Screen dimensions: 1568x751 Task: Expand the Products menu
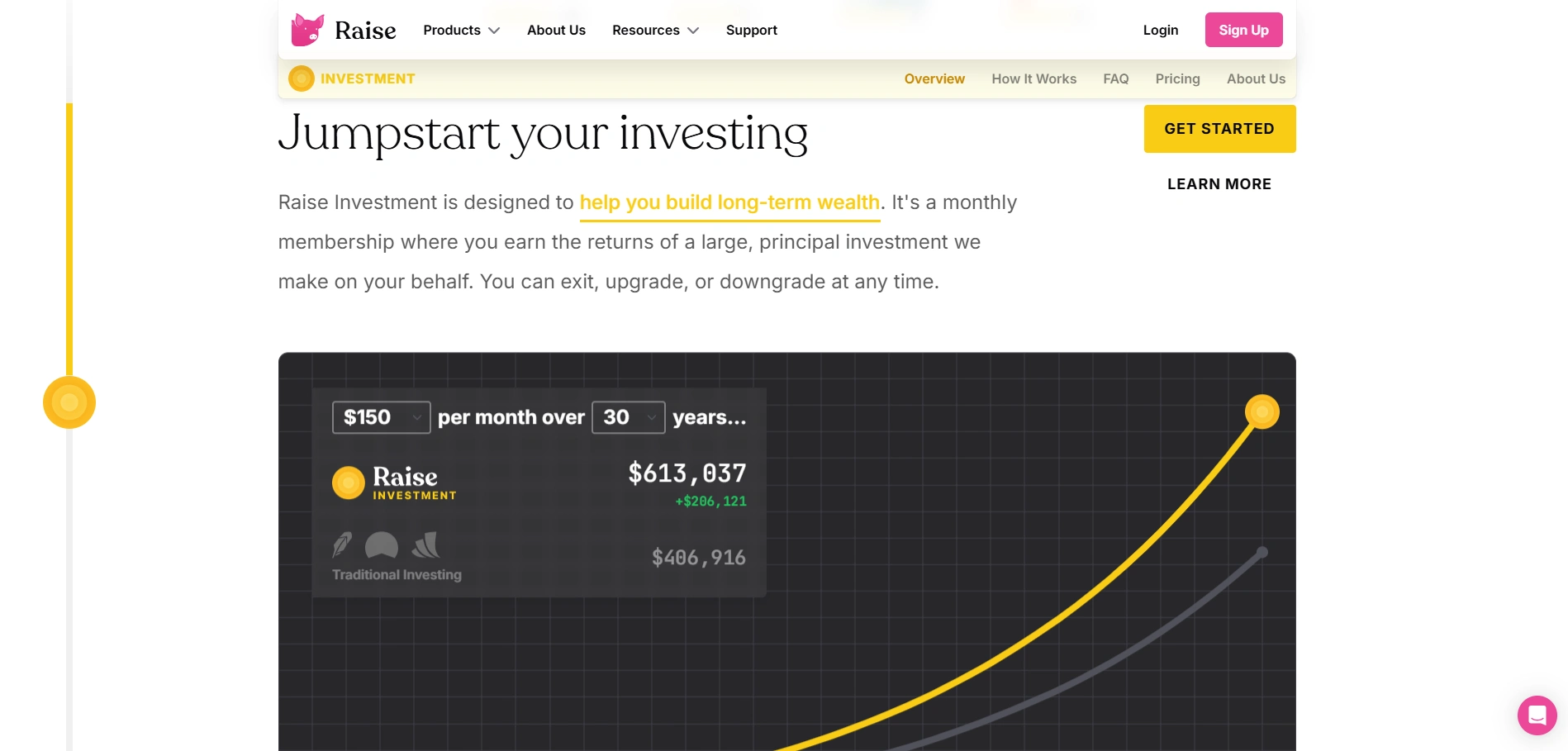pyautogui.click(x=461, y=30)
